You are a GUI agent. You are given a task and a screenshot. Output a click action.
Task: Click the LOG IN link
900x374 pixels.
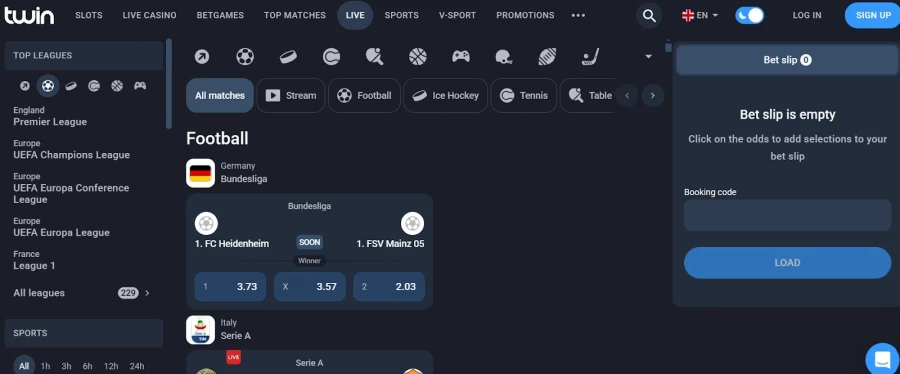coord(807,15)
